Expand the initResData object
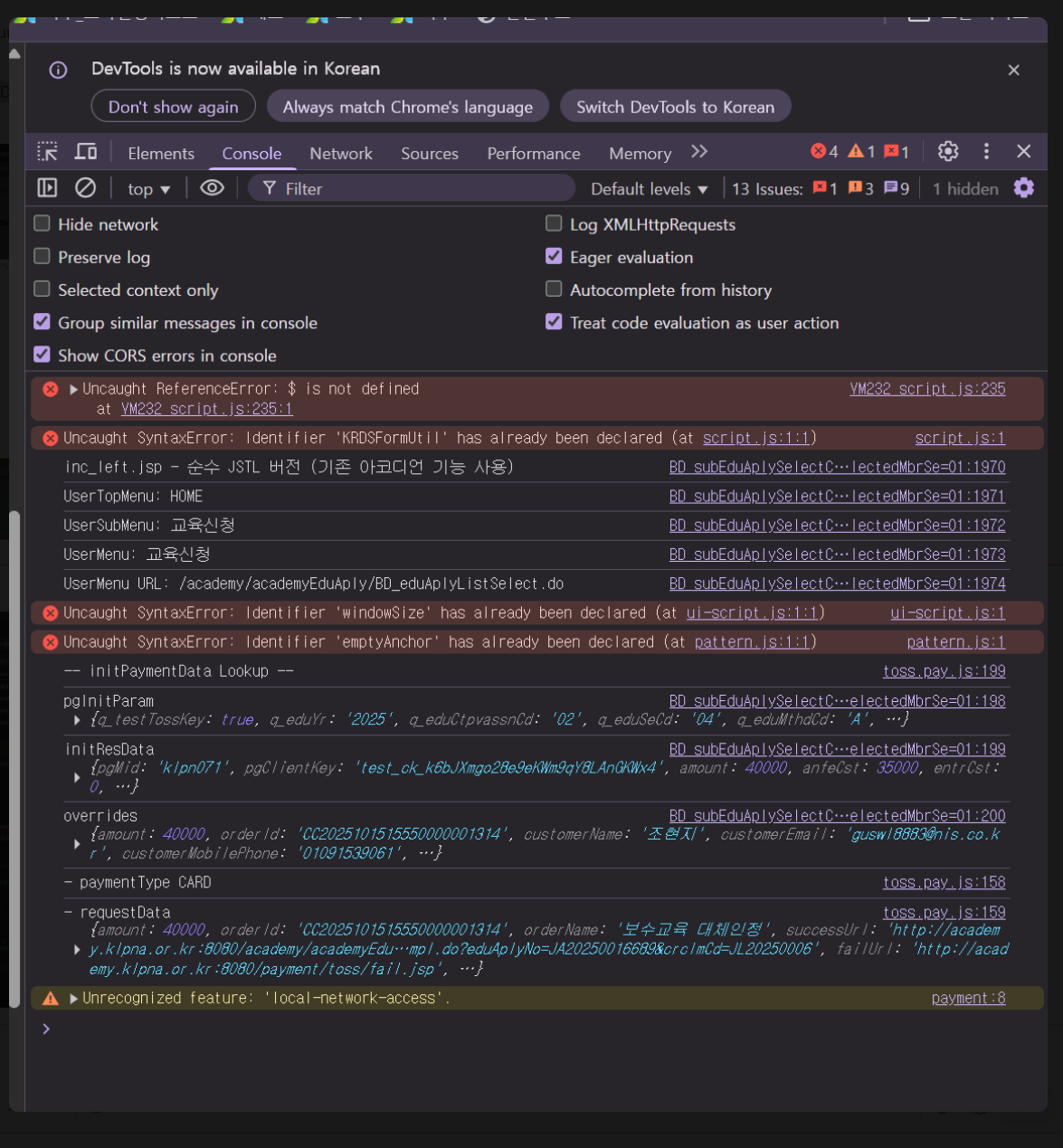This screenshot has height=1148, width=1063. [78, 777]
